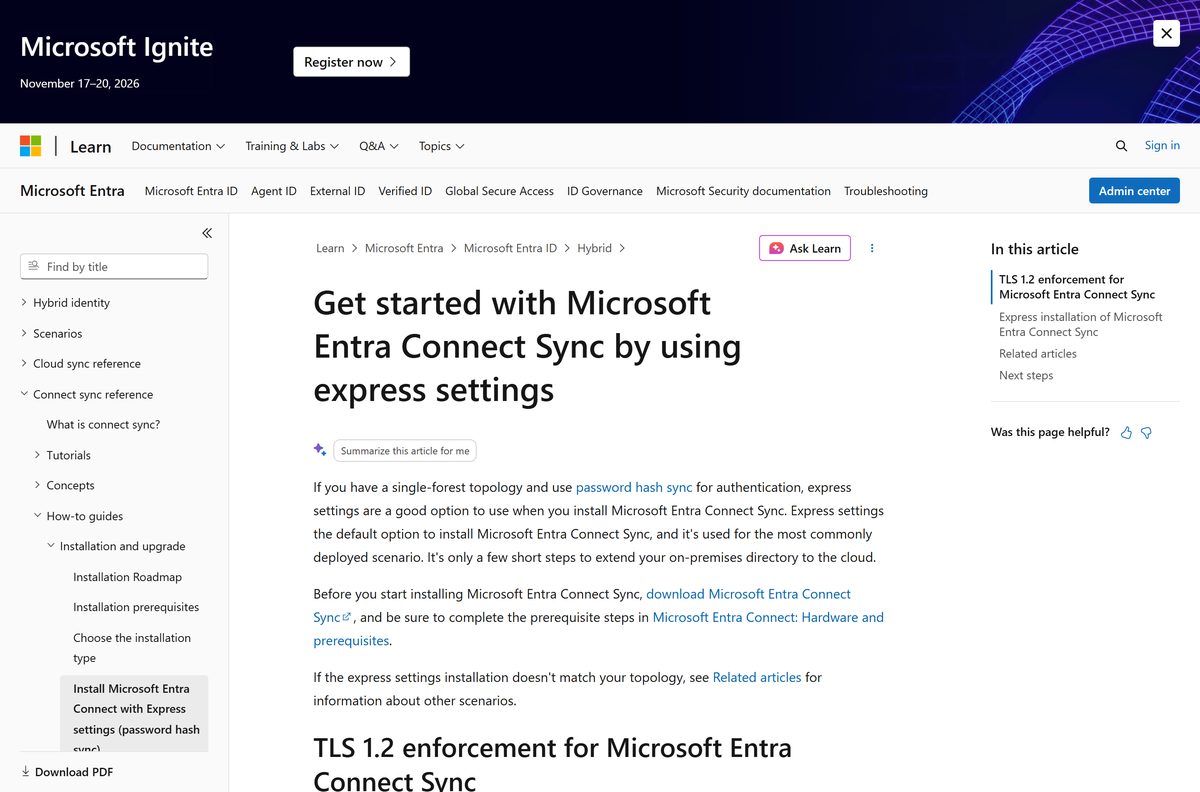Viewport: 1200px width, 792px height.
Task: Open the Ask Learn assistant
Action: tap(805, 248)
